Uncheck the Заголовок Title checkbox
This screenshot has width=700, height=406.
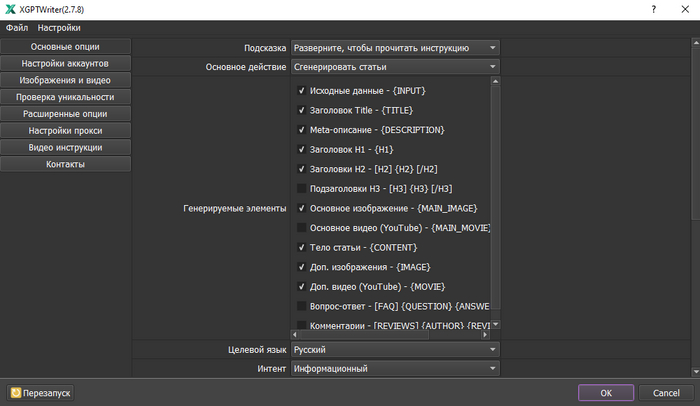tap(302, 110)
